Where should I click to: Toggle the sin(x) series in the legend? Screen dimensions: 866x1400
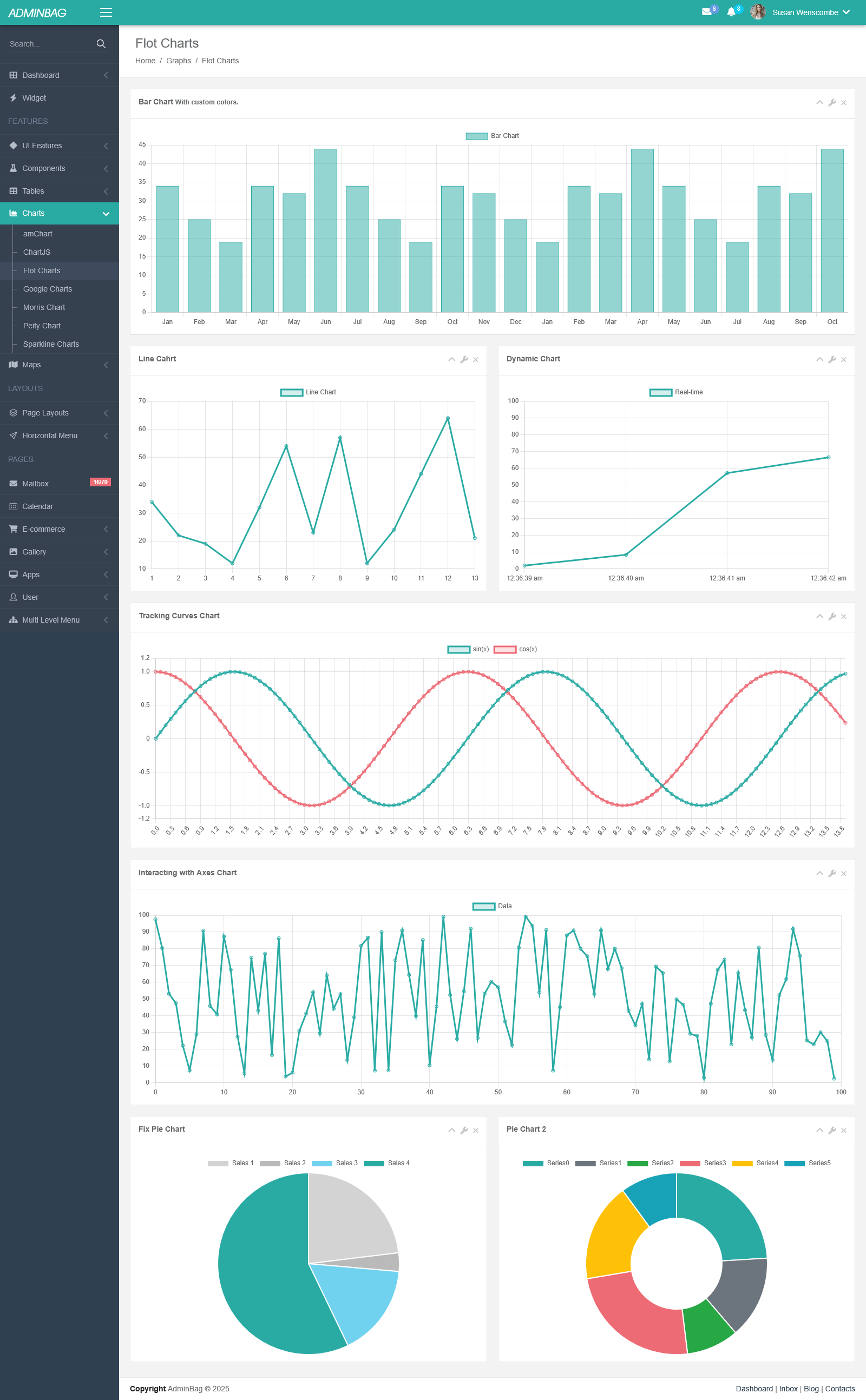tap(468, 649)
